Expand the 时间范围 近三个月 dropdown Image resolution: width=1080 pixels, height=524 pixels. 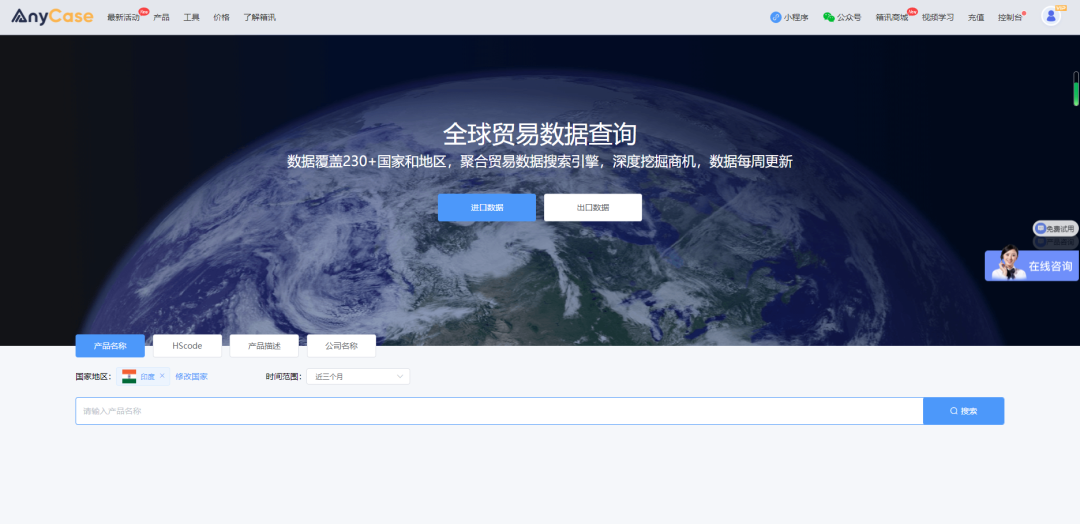(358, 377)
